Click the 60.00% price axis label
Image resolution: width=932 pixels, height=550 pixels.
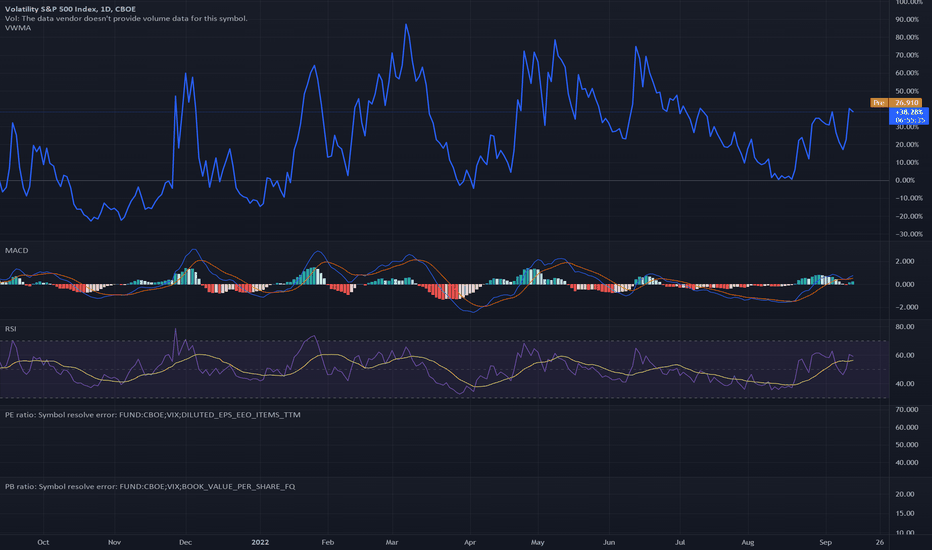[x=907, y=73]
